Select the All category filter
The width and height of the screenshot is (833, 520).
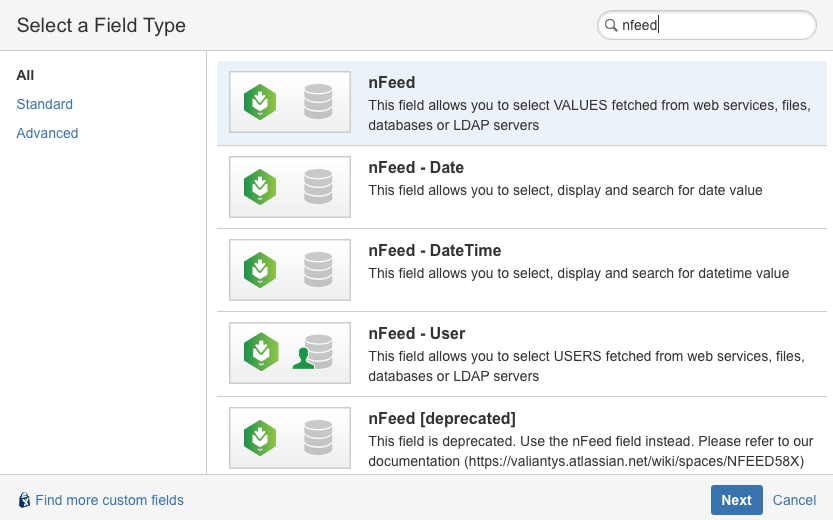[x=25, y=75]
